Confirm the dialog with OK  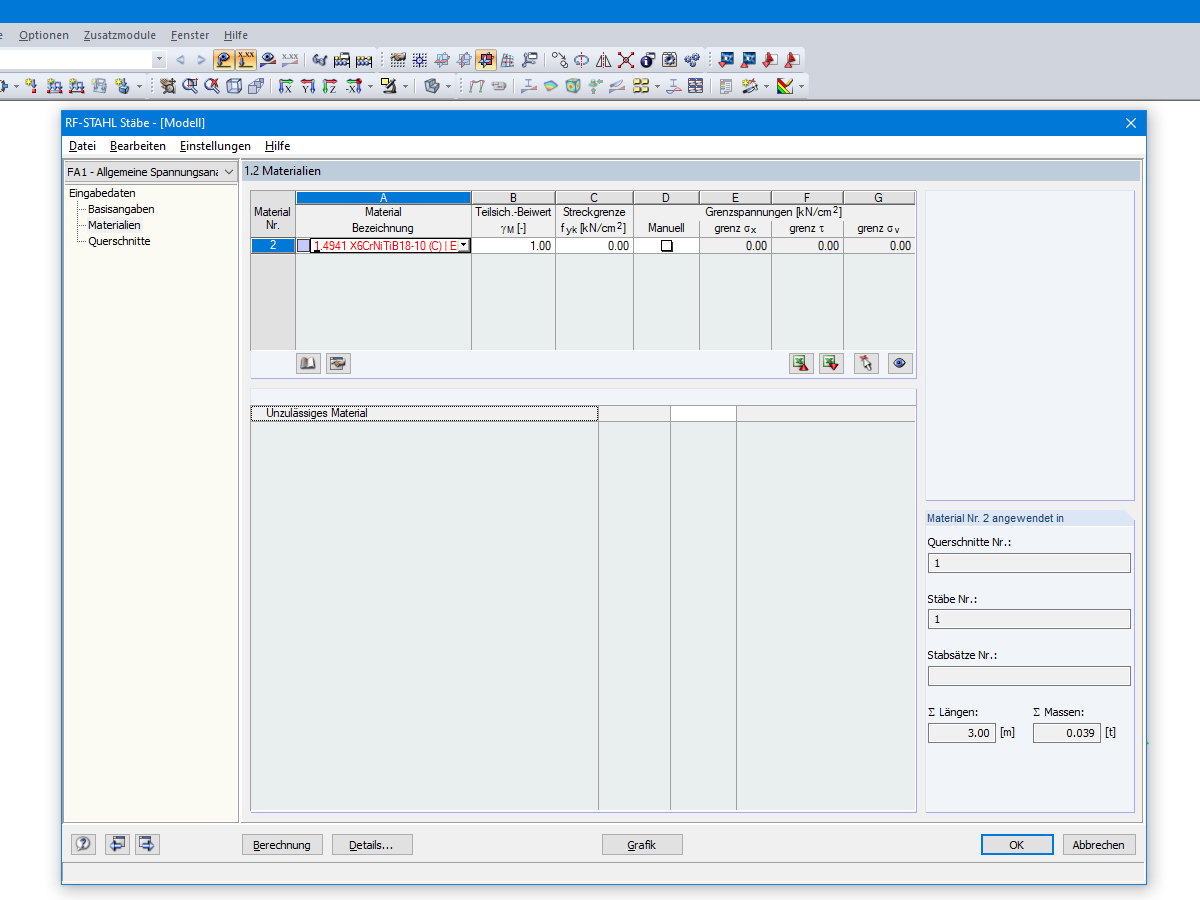pyautogui.click(x=1016, y=845)
